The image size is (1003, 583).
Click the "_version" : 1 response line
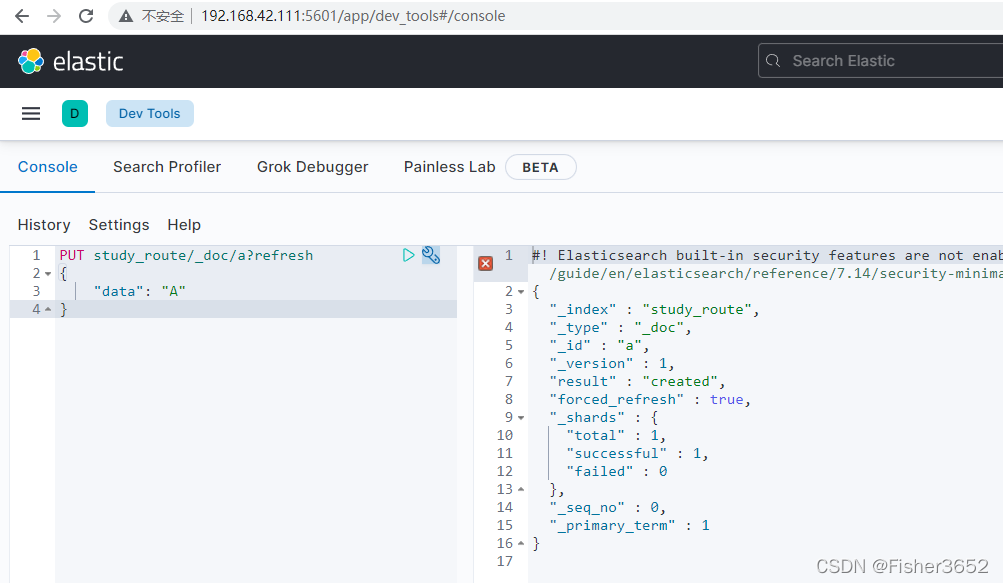click(612, 363)
